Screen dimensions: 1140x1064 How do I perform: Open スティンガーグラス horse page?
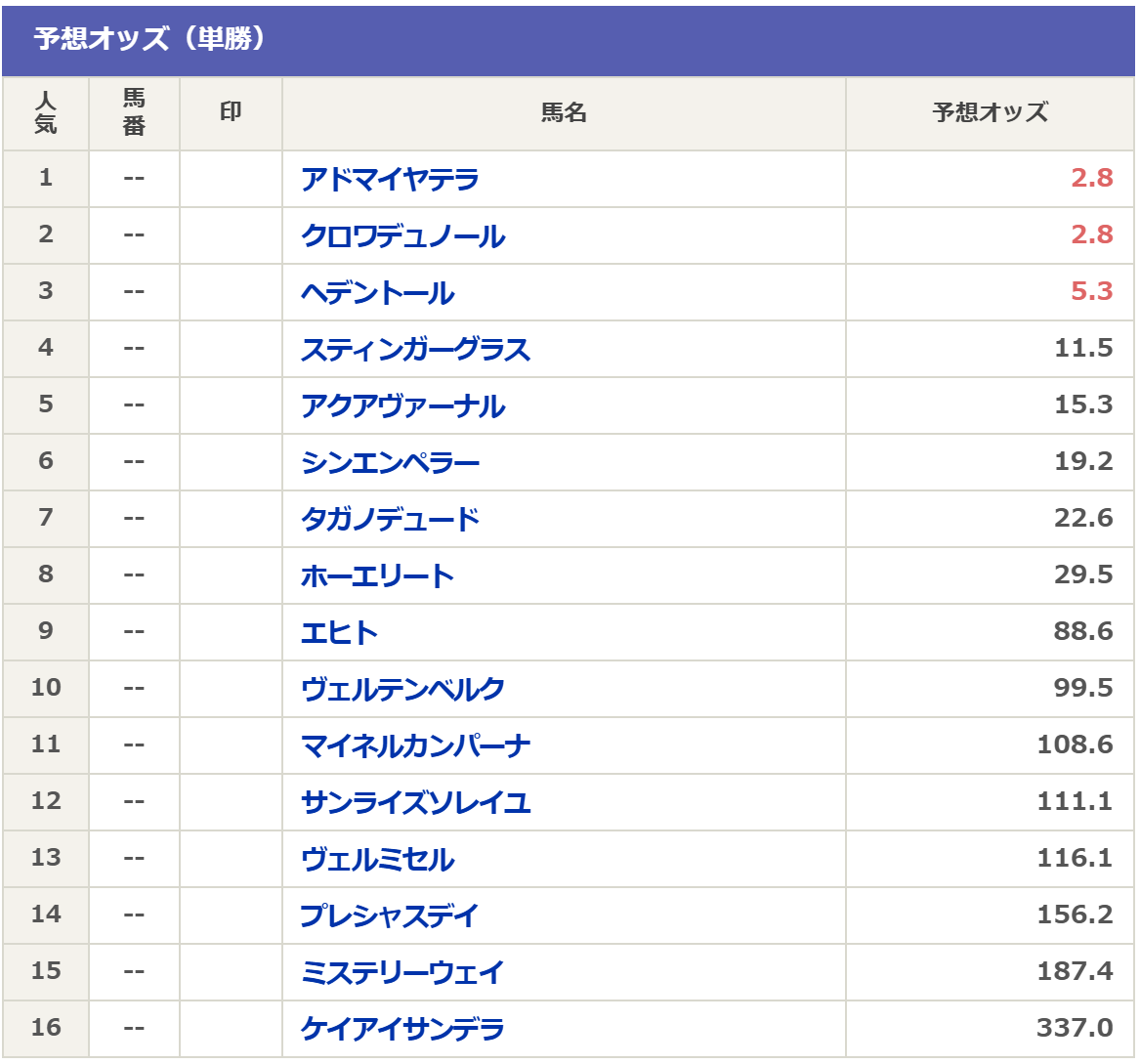[415, 349]
